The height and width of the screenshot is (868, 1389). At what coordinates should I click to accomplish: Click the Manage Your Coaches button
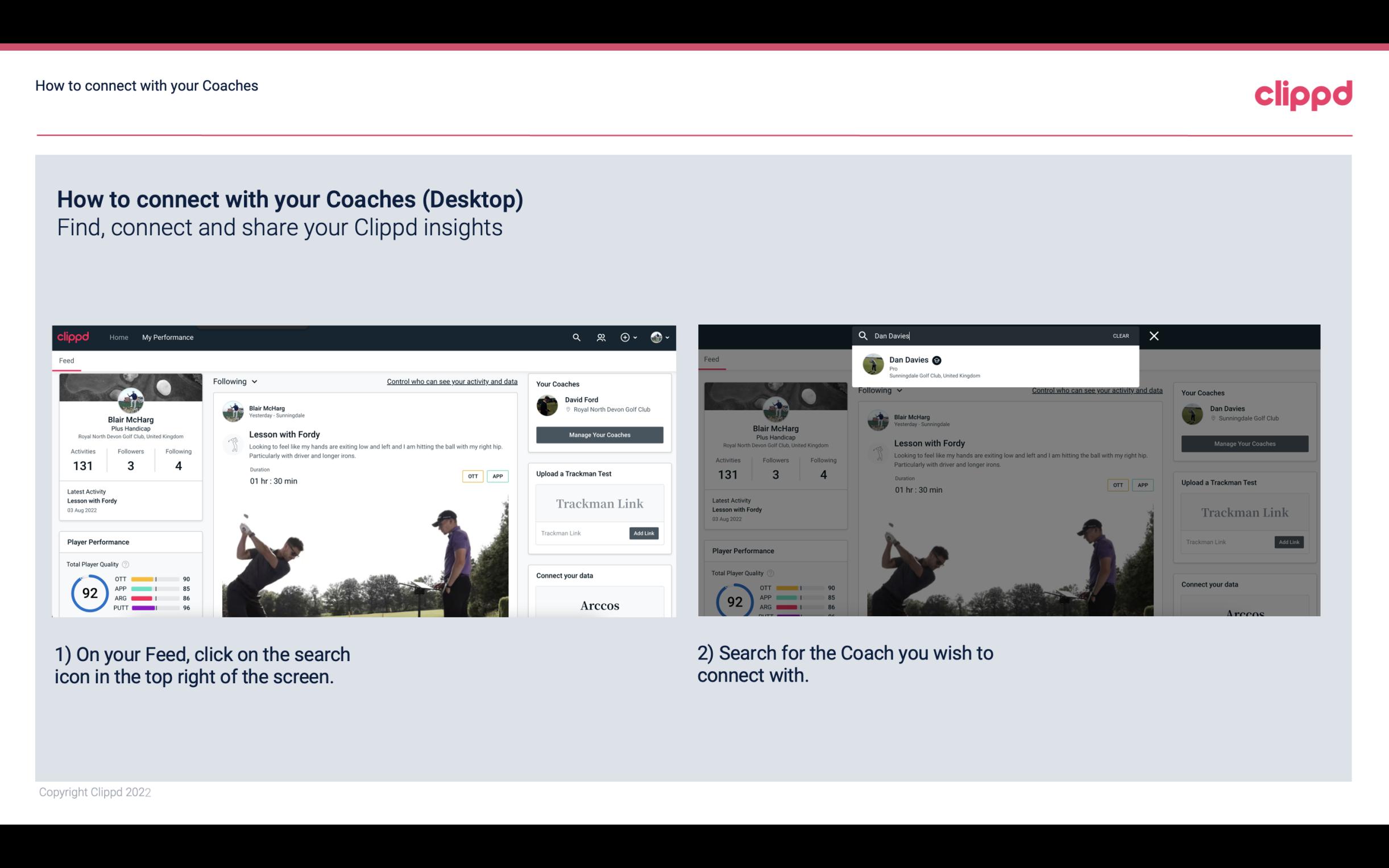click(599, 434)
